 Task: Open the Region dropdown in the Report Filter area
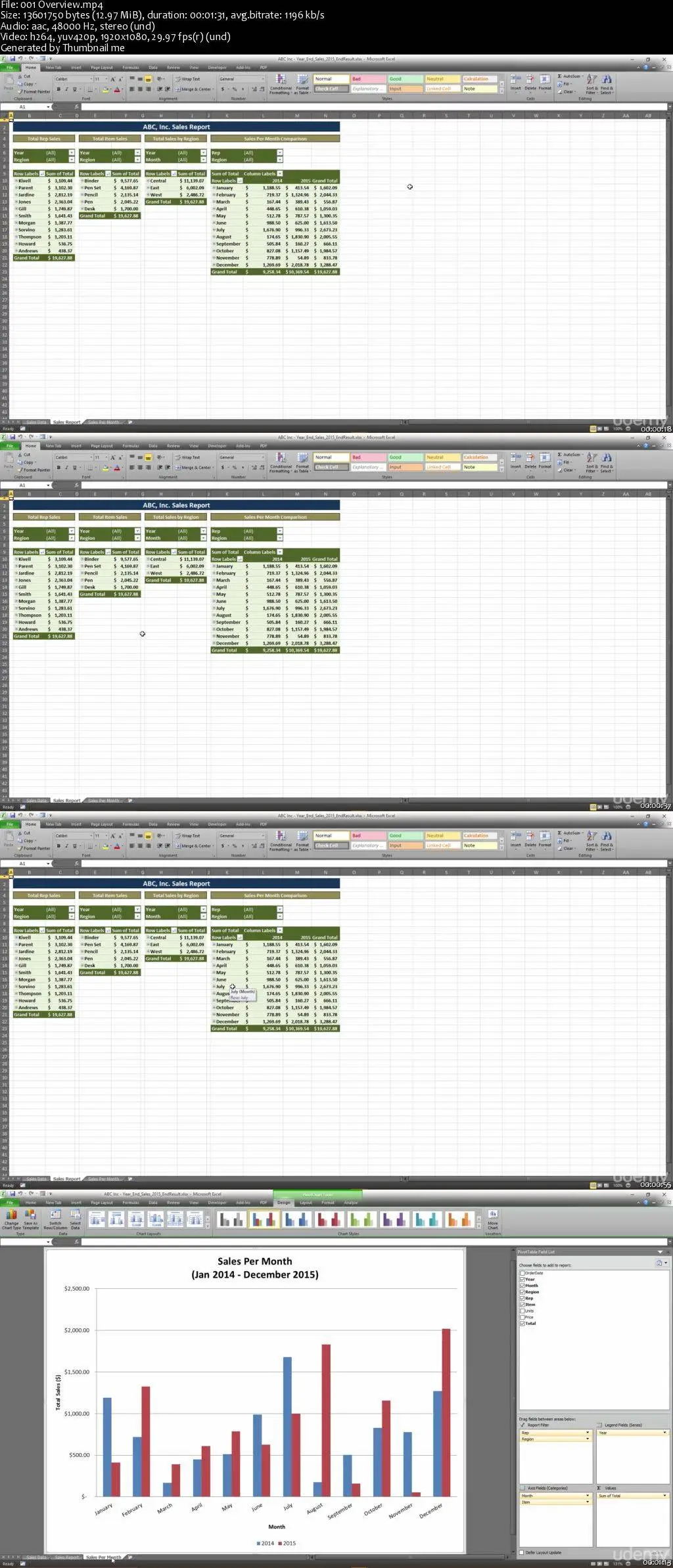pyautogui.click(x=588, y=1439)
